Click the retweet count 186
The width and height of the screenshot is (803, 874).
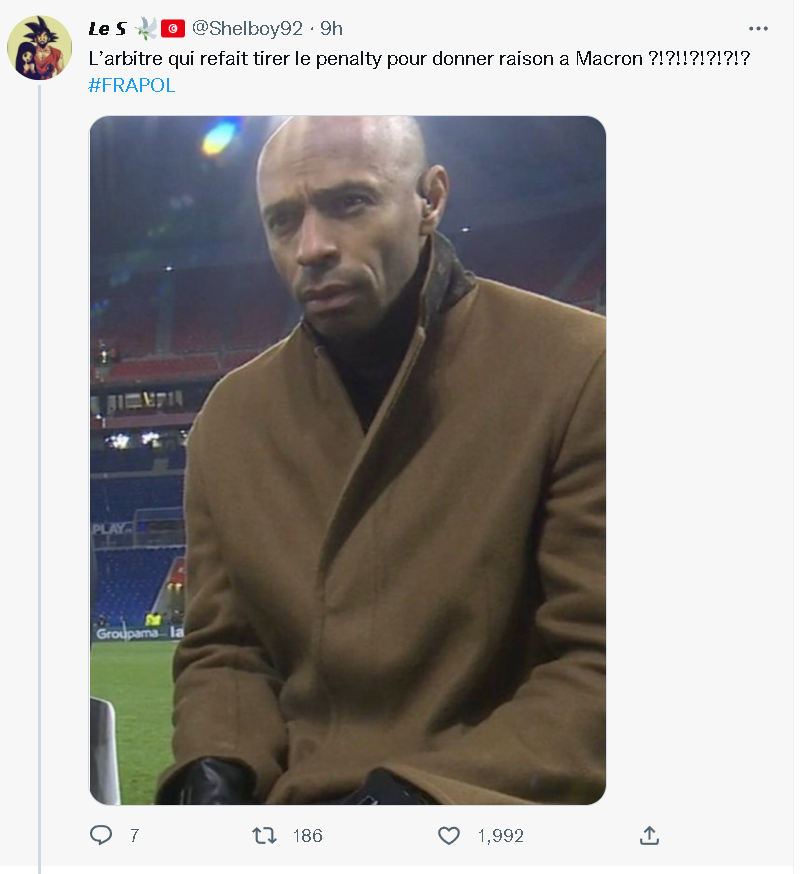tap(308, 835)
